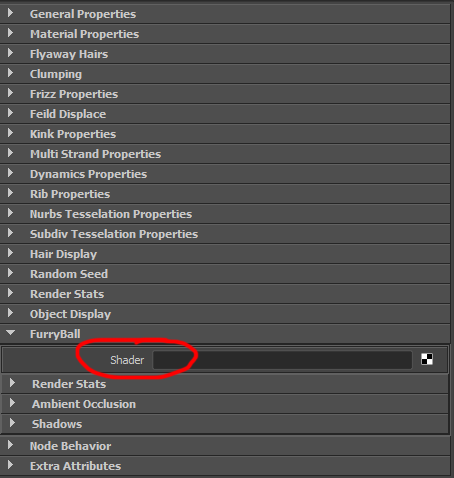
Task: Expand Frizz Properties arrow
Action: click(10, 93)
